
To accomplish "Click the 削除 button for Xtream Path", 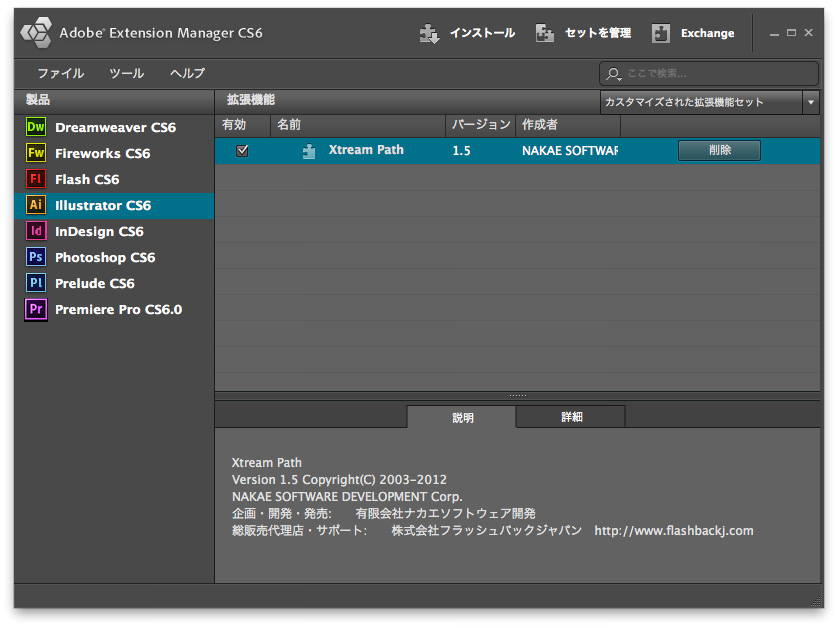I will [719, 151].
